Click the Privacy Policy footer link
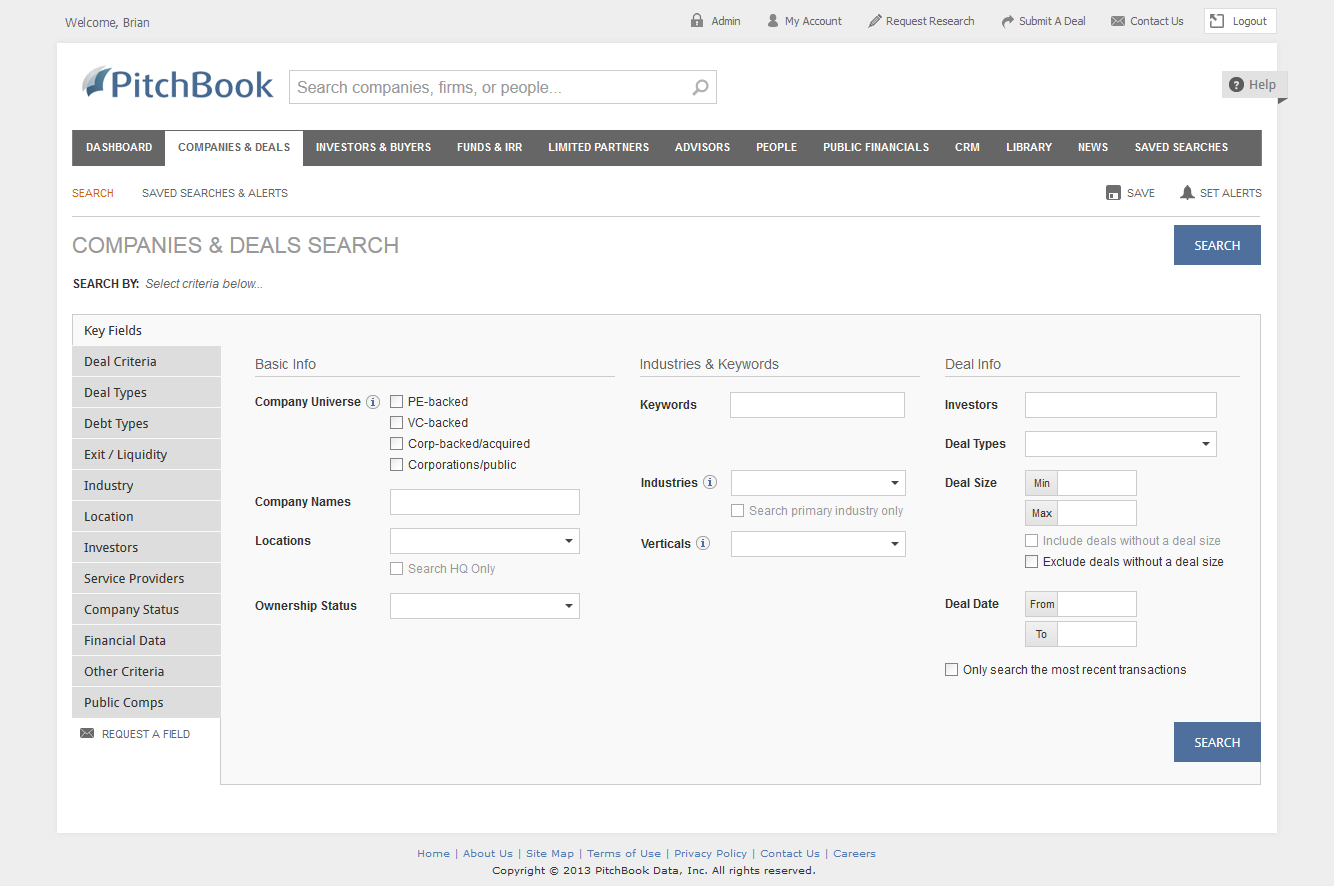Screen dimensions: 1334x886 coord(711,854)
